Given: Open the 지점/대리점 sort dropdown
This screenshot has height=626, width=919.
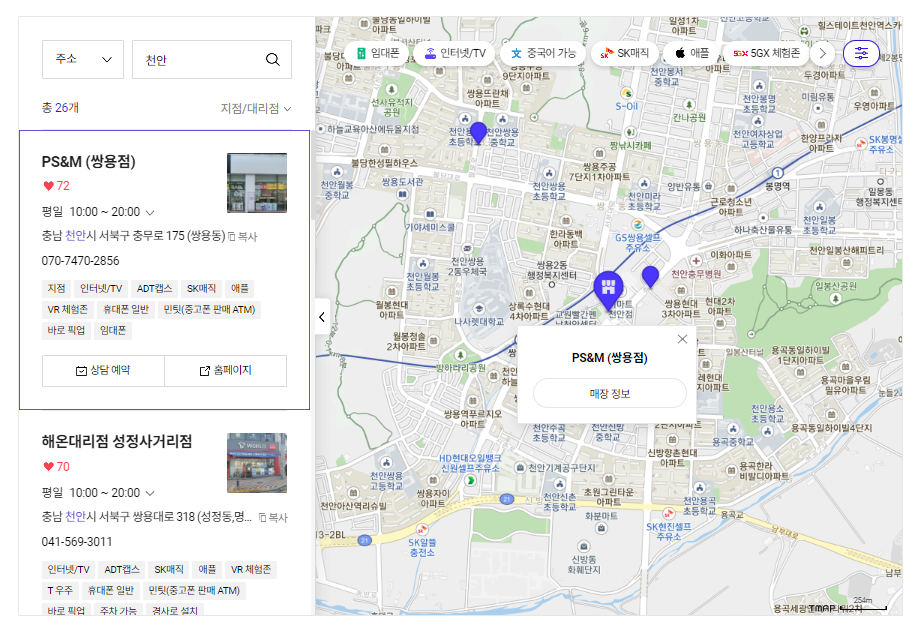Looking at the screenshot, I should pos(256,108).
